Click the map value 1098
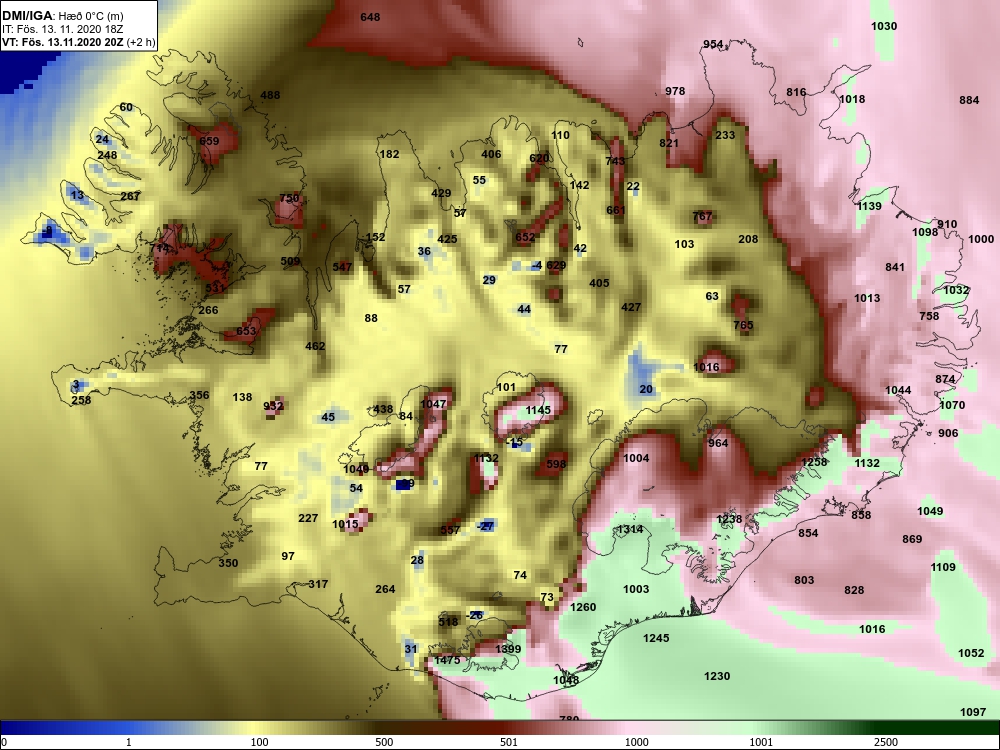This screenshot has height=750, width=1000. click(925, 232)
